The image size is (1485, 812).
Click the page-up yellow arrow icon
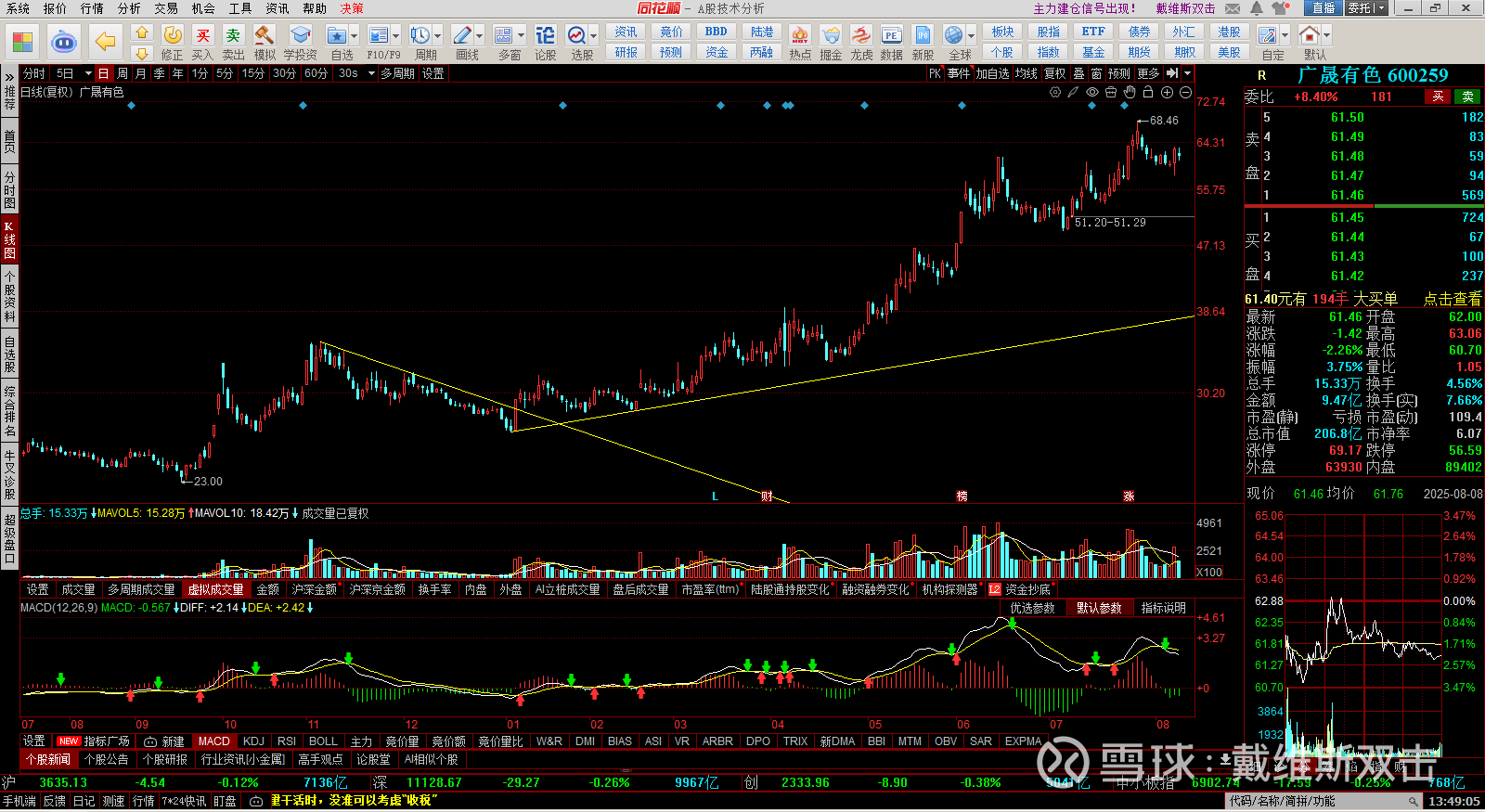coord(142,32)
